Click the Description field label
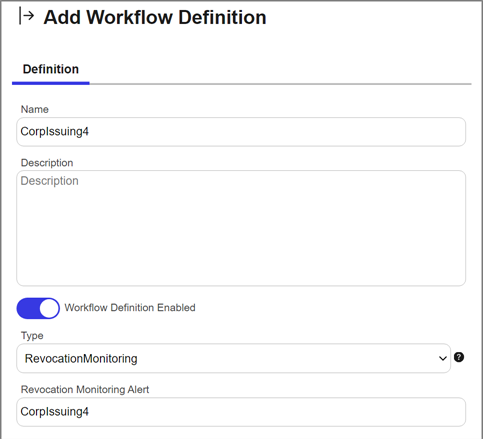 point(47,163)
